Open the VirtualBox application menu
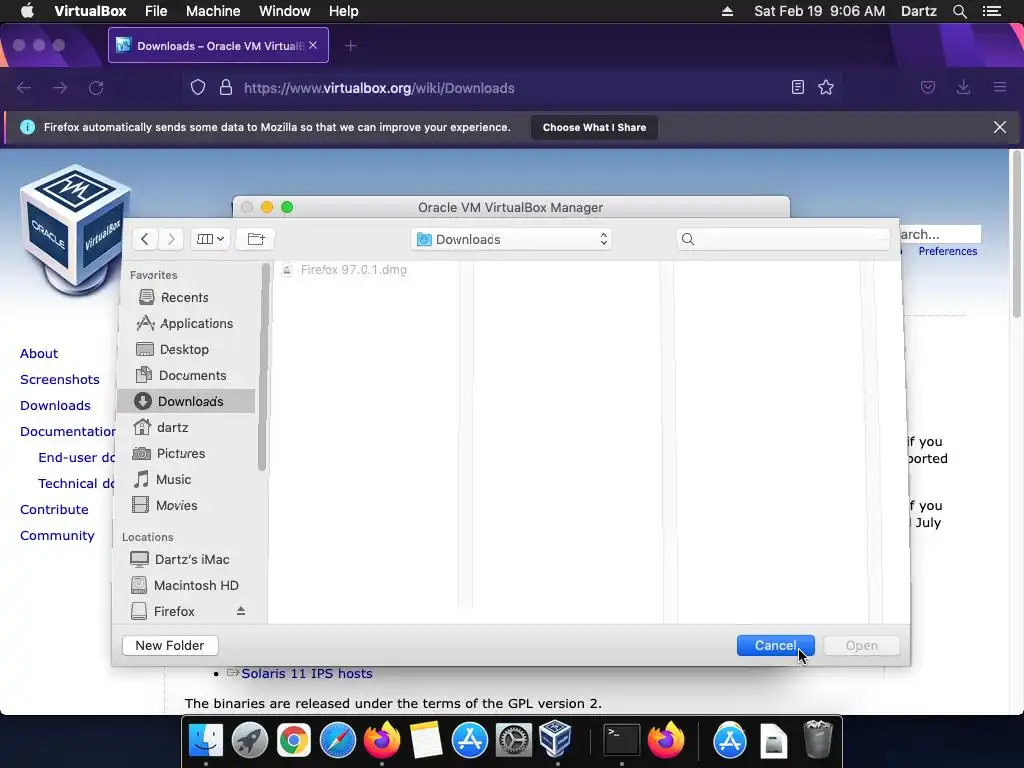 [90, 11]
